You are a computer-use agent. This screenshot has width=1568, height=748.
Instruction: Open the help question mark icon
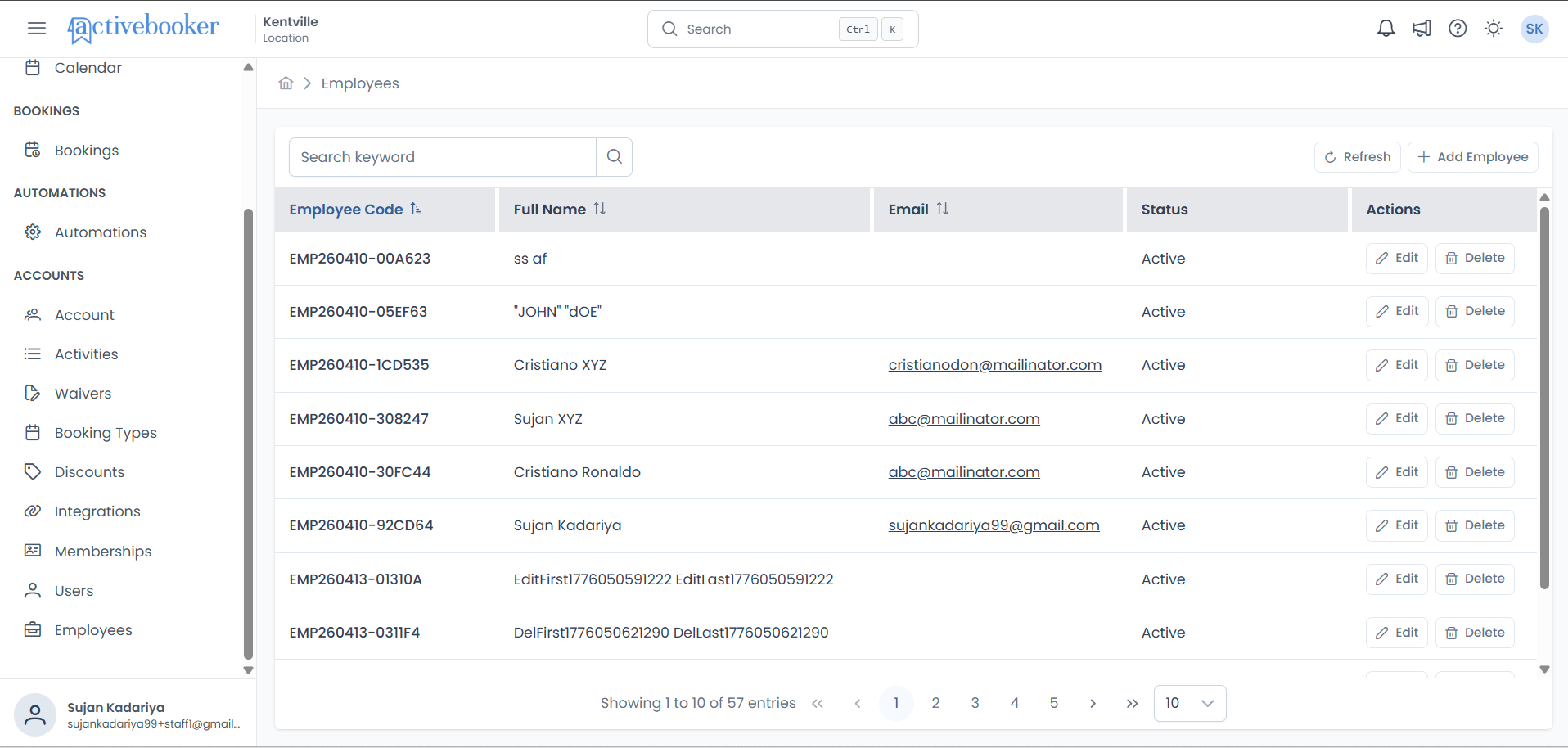(1458, 29)
